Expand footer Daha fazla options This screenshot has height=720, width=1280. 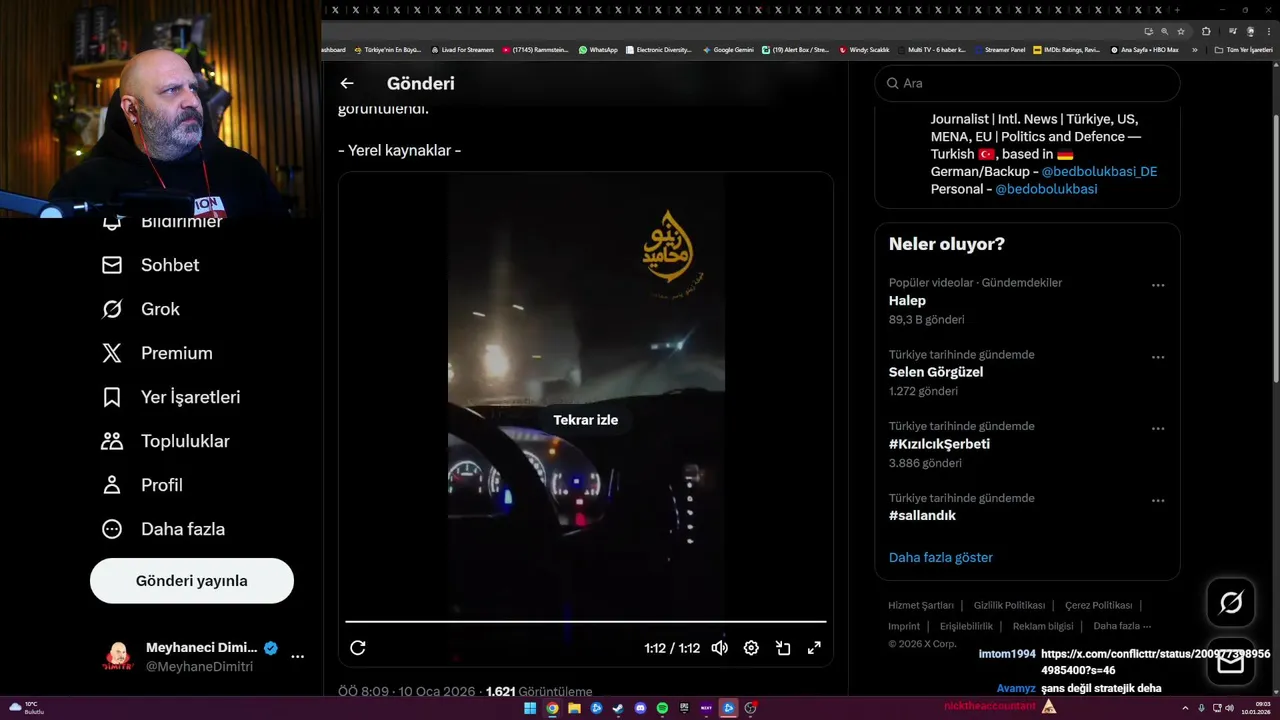coord(1122,626)
